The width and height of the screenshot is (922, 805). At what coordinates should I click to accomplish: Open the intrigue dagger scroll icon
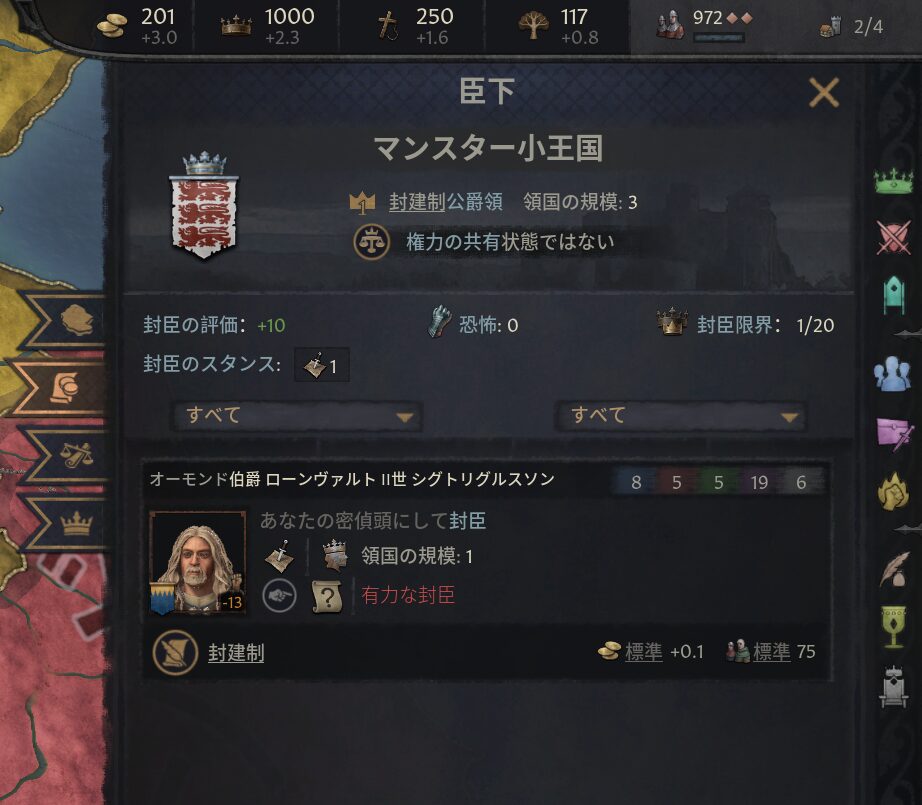tap(893, 433)
